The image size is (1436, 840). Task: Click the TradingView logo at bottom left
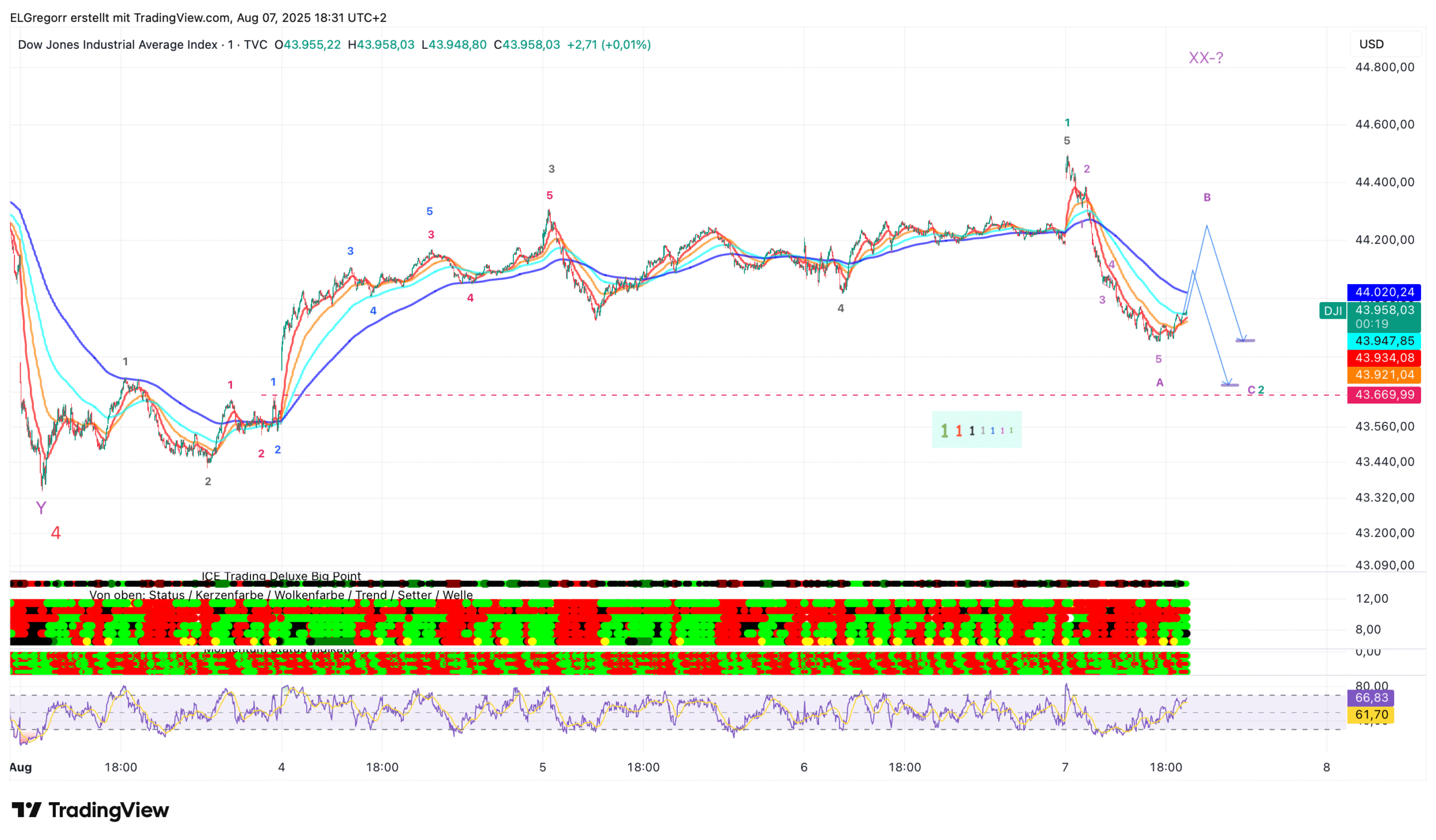90,810
